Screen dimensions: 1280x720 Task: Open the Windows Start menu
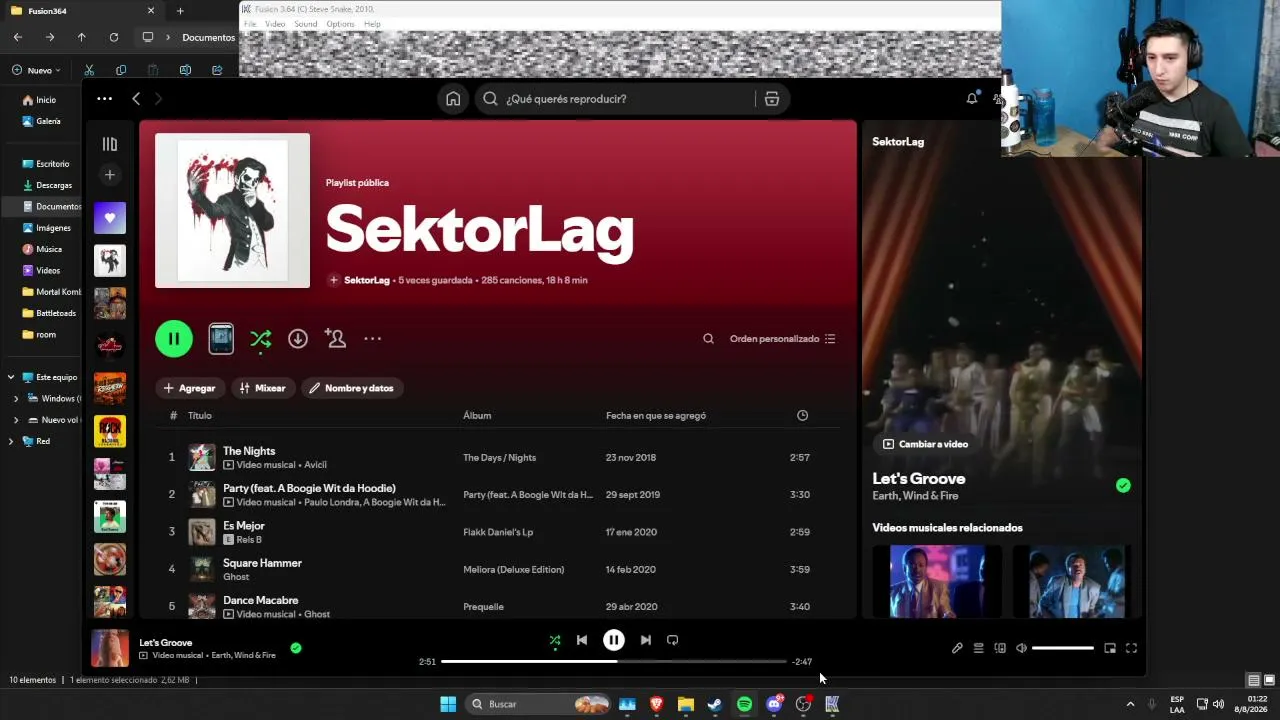point(448,704)
